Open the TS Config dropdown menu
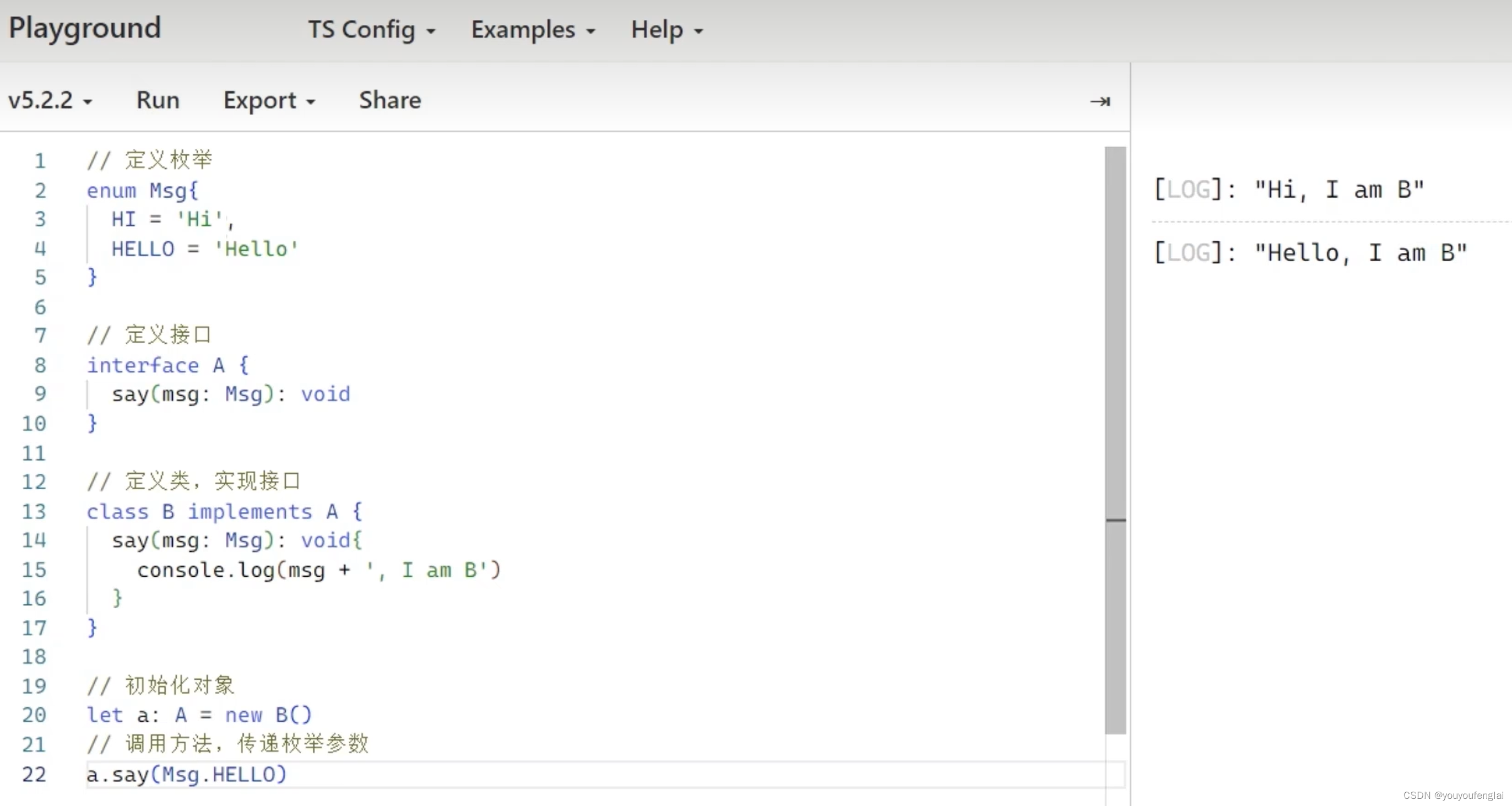 [x=372, y=29]
